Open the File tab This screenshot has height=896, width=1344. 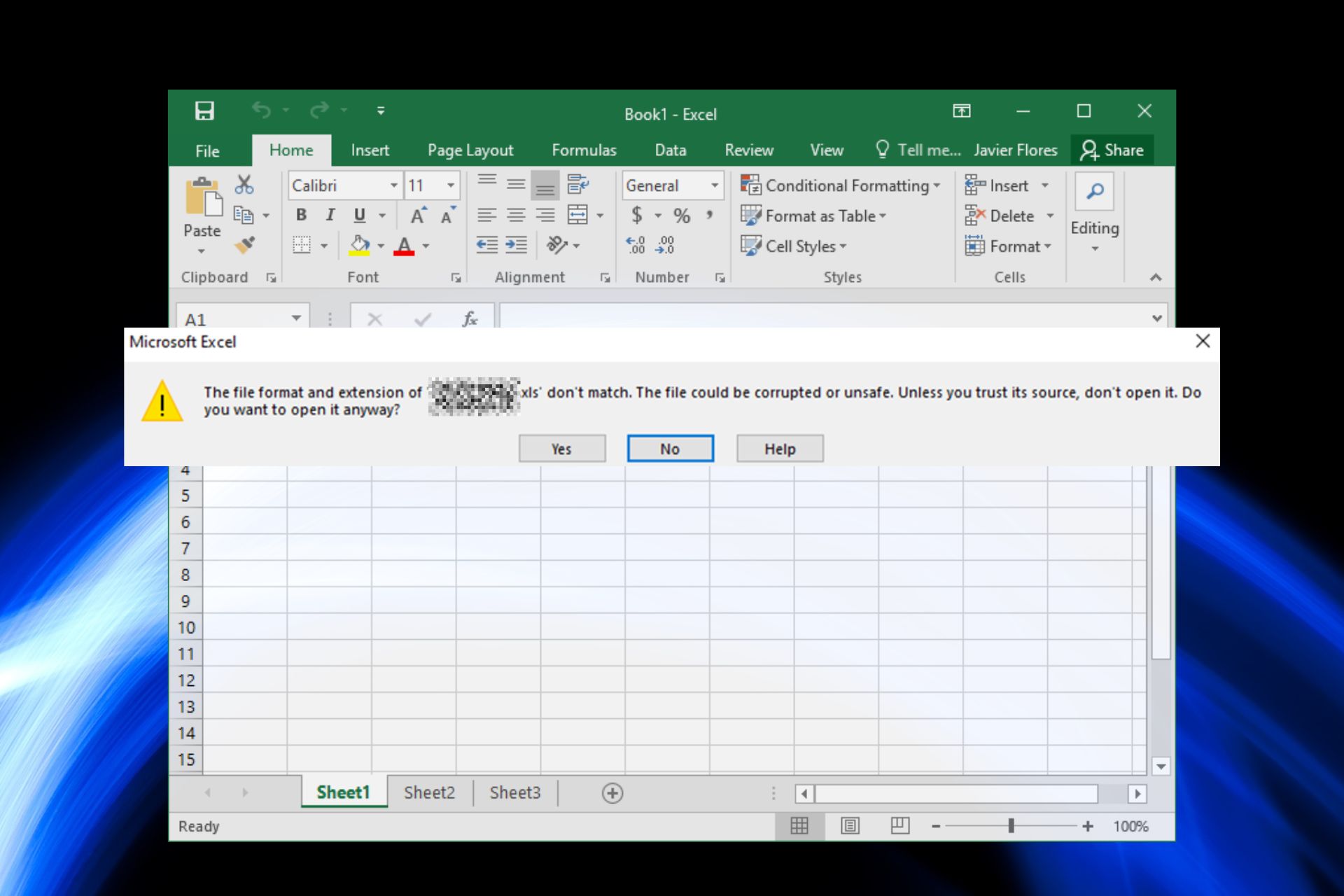tap(207, 150)
